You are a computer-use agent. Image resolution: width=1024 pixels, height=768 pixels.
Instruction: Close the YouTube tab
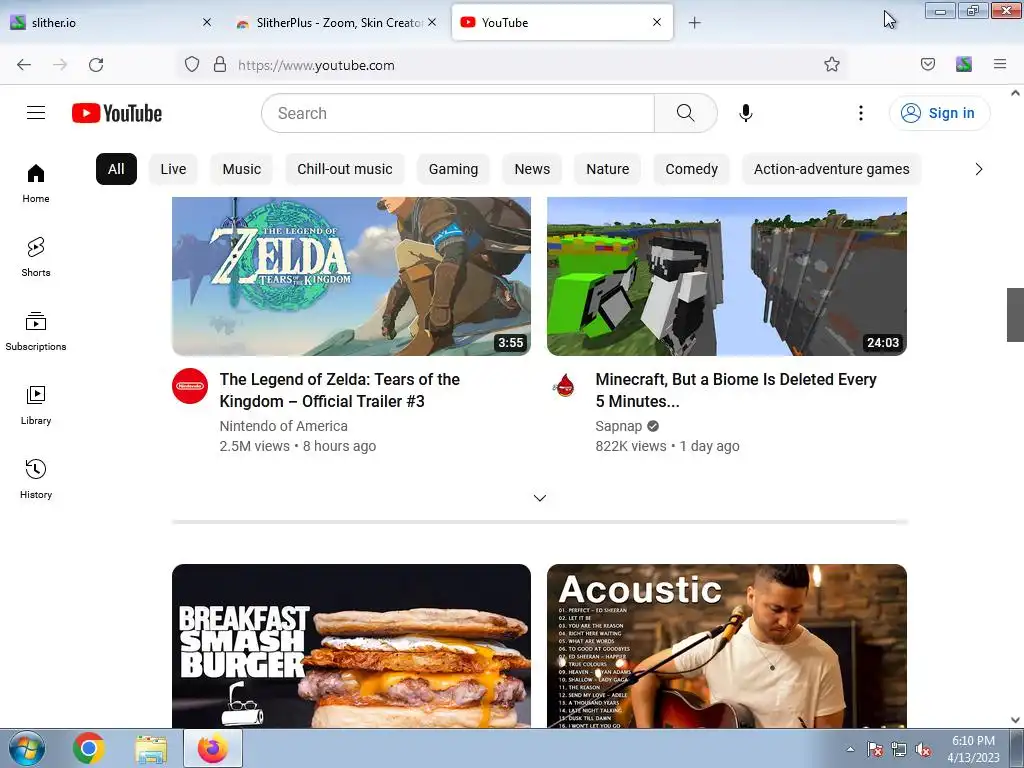[x=657, y=22]
